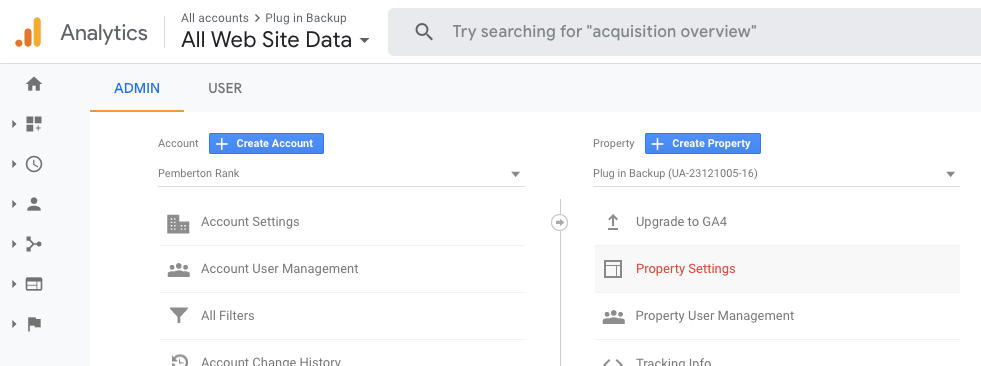Viewport: 981px width, 366px height.
Task: Click the All Filters funnel icon
Action: click(179, 316)
